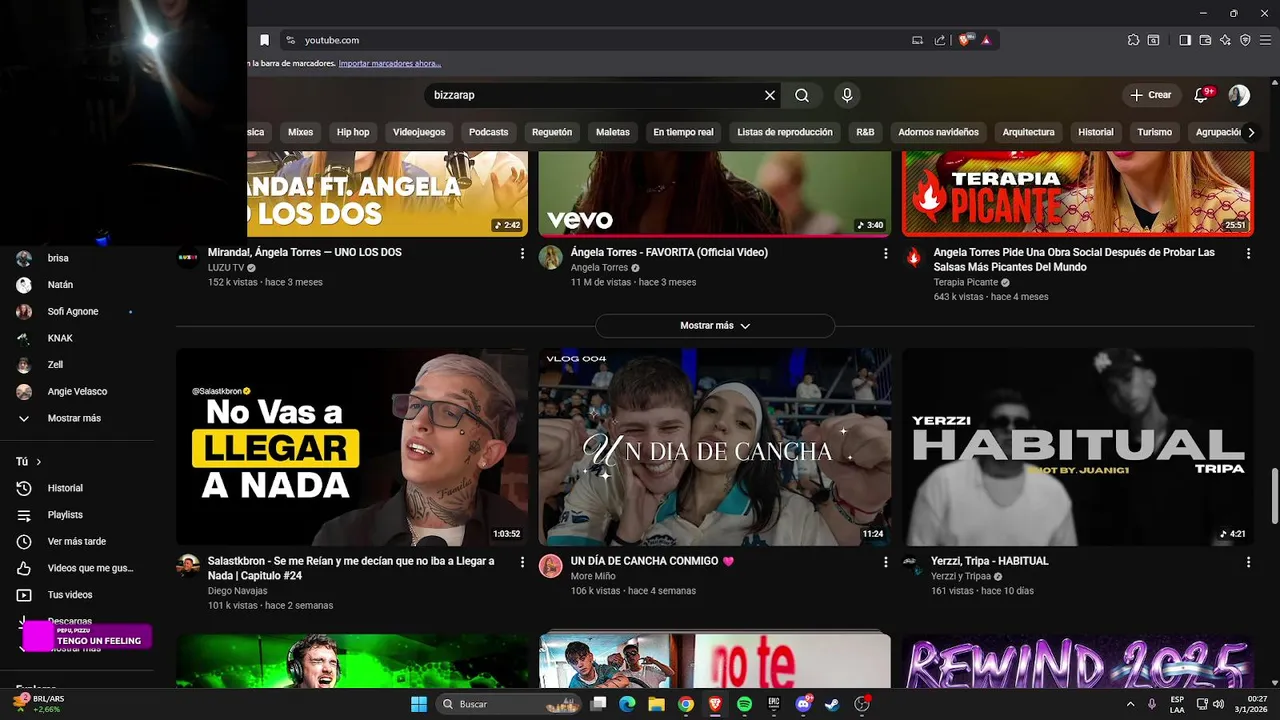
Task: Open the Diego Navajas channel link
Action: pyautogui.click(x=237, y=591)
